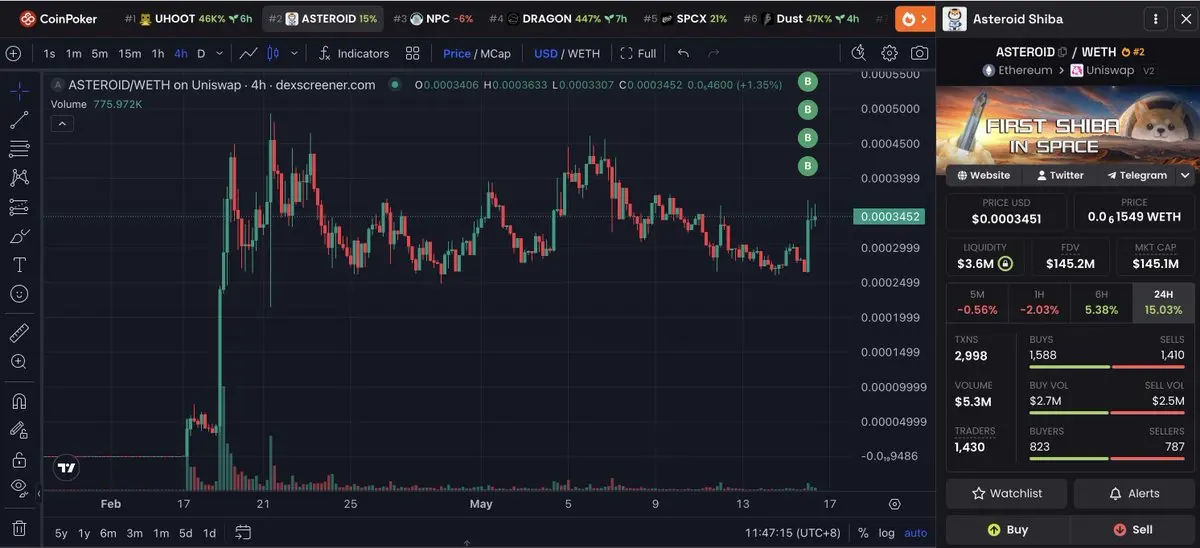Switch to the 1s interval
Image resolution: width=1200 pixels, height=548 pixels.
click(x=50, y=53)
